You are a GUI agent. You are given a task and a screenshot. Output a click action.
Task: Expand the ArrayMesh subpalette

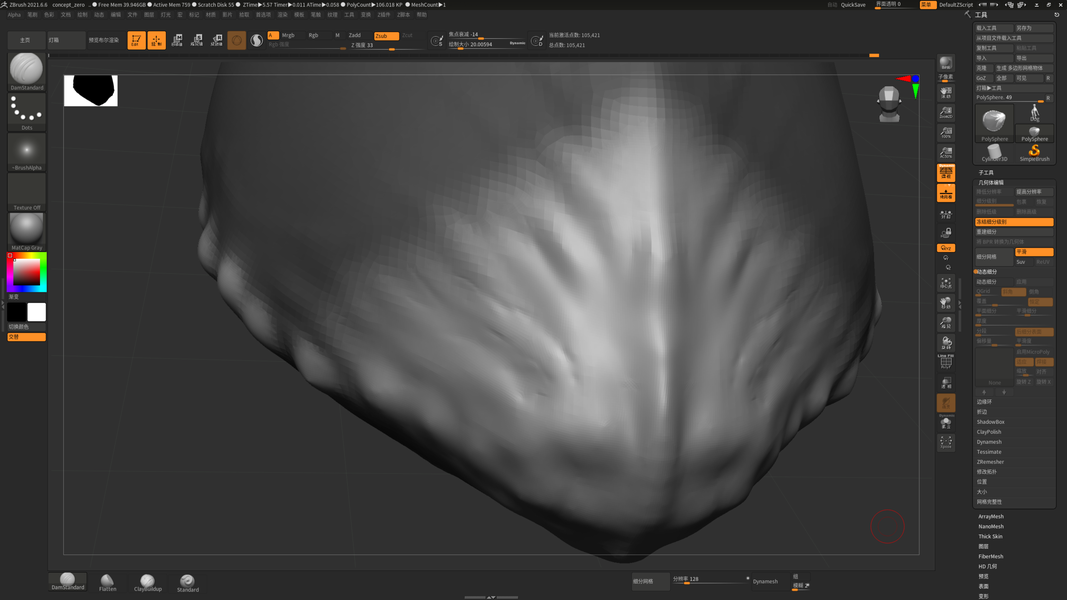point(991,516)
